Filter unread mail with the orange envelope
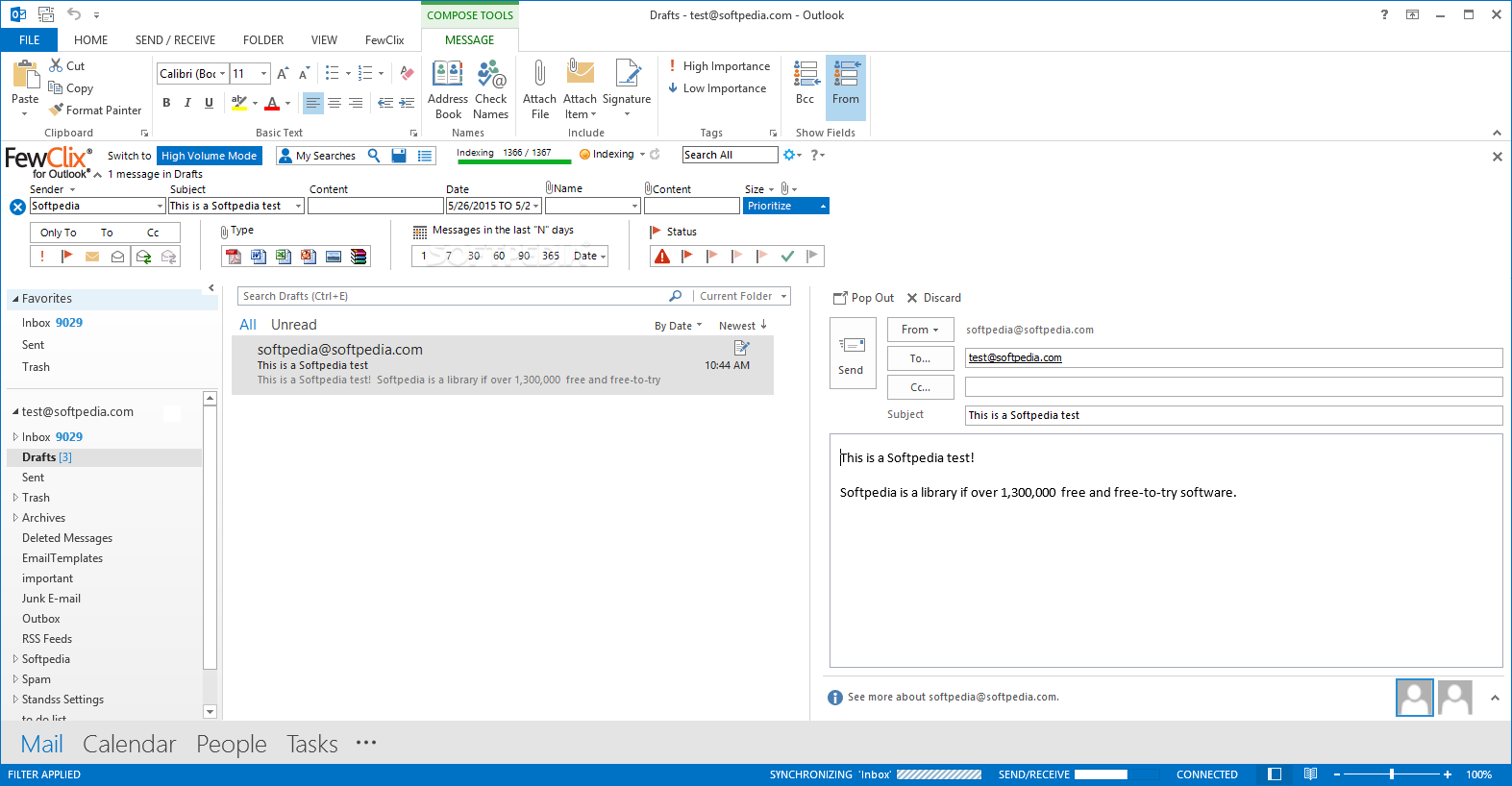Viewport: 1512px width, 786px height. click(92, 257)
